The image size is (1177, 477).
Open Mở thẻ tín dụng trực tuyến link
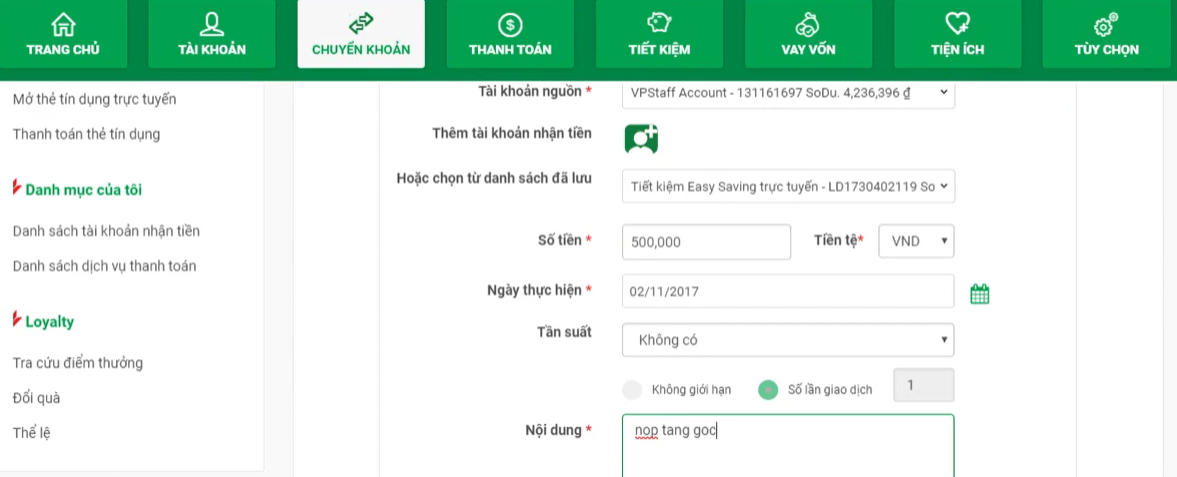point(95,99)
